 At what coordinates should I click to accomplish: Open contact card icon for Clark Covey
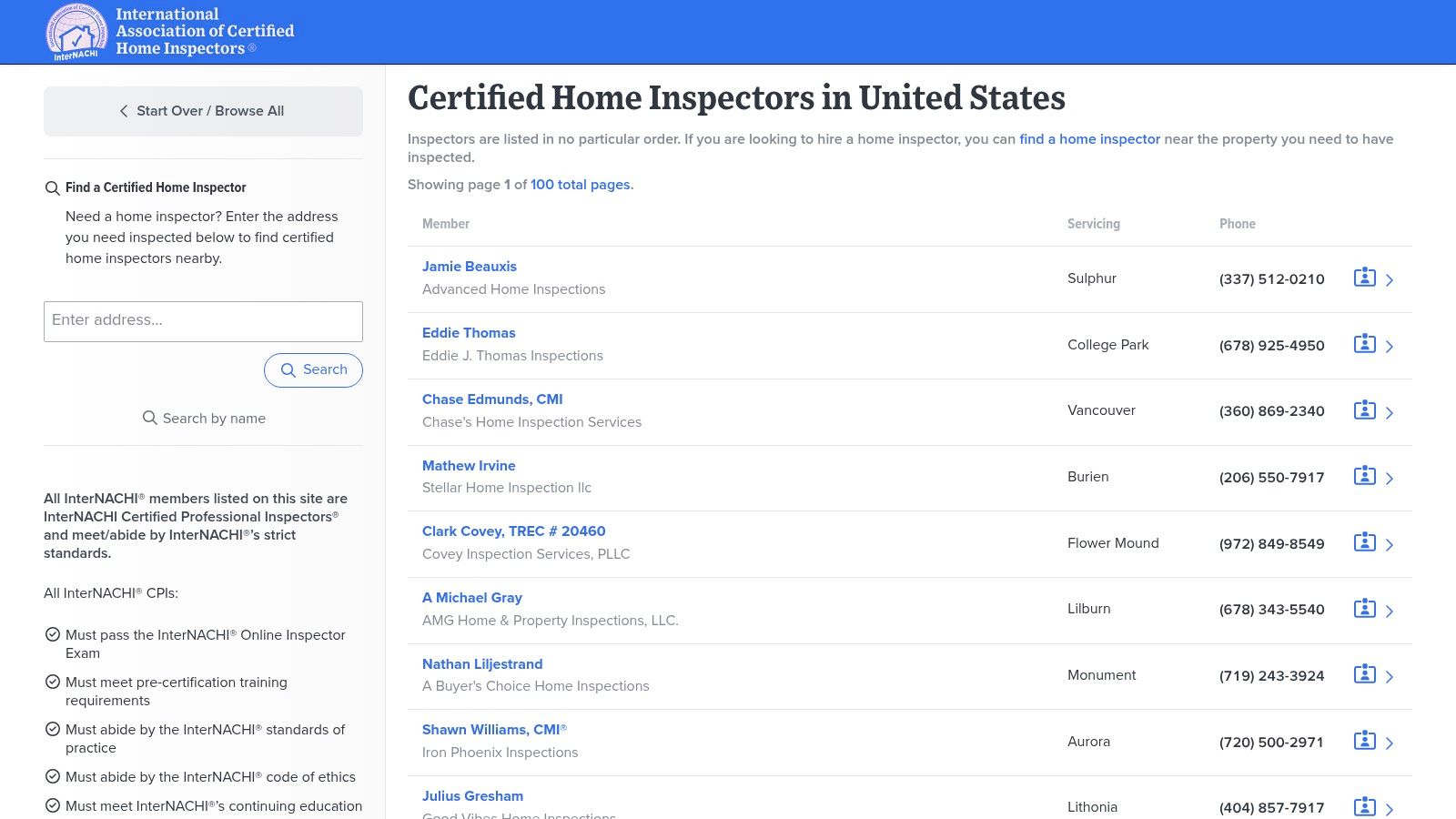pos(1365,543)
